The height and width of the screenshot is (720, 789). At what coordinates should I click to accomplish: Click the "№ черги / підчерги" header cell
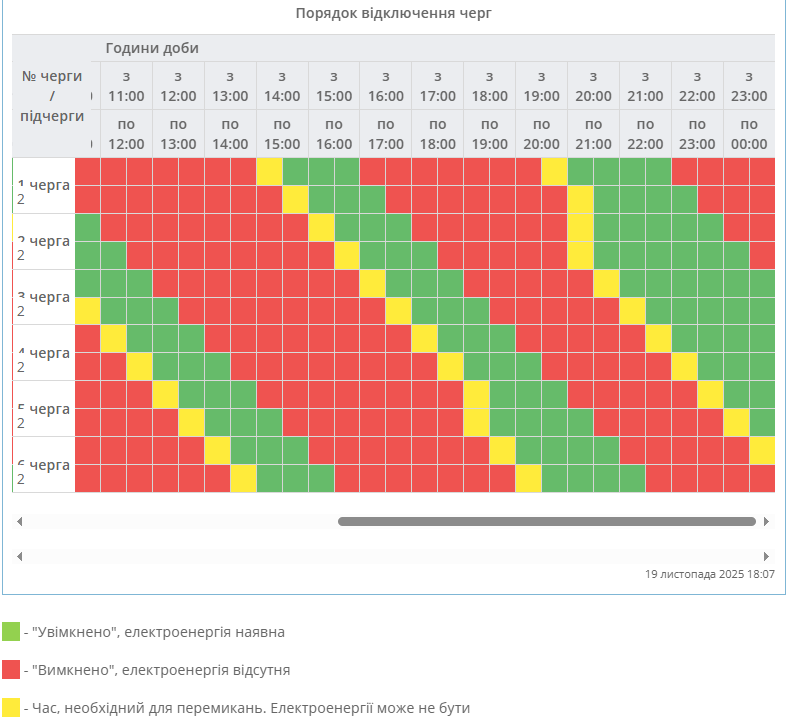point(52,96)
